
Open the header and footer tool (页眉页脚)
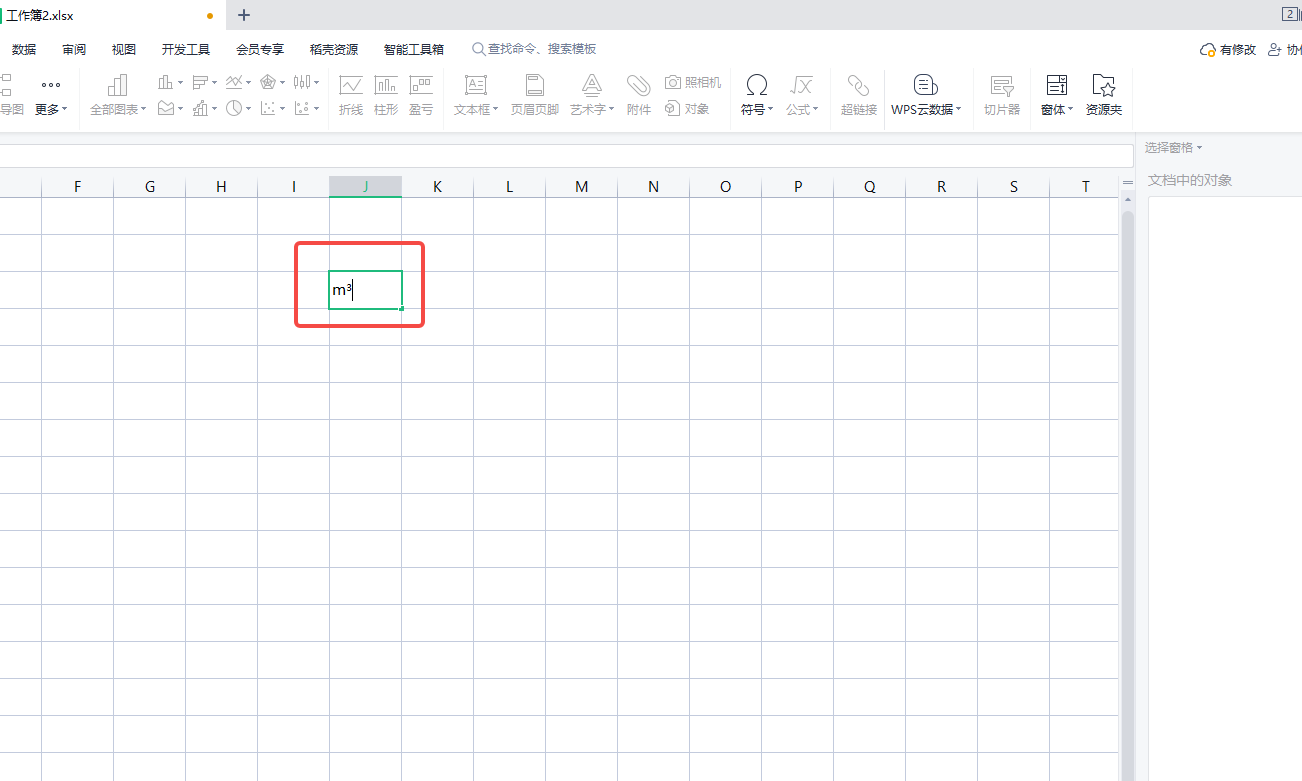[x=534, y=95]
